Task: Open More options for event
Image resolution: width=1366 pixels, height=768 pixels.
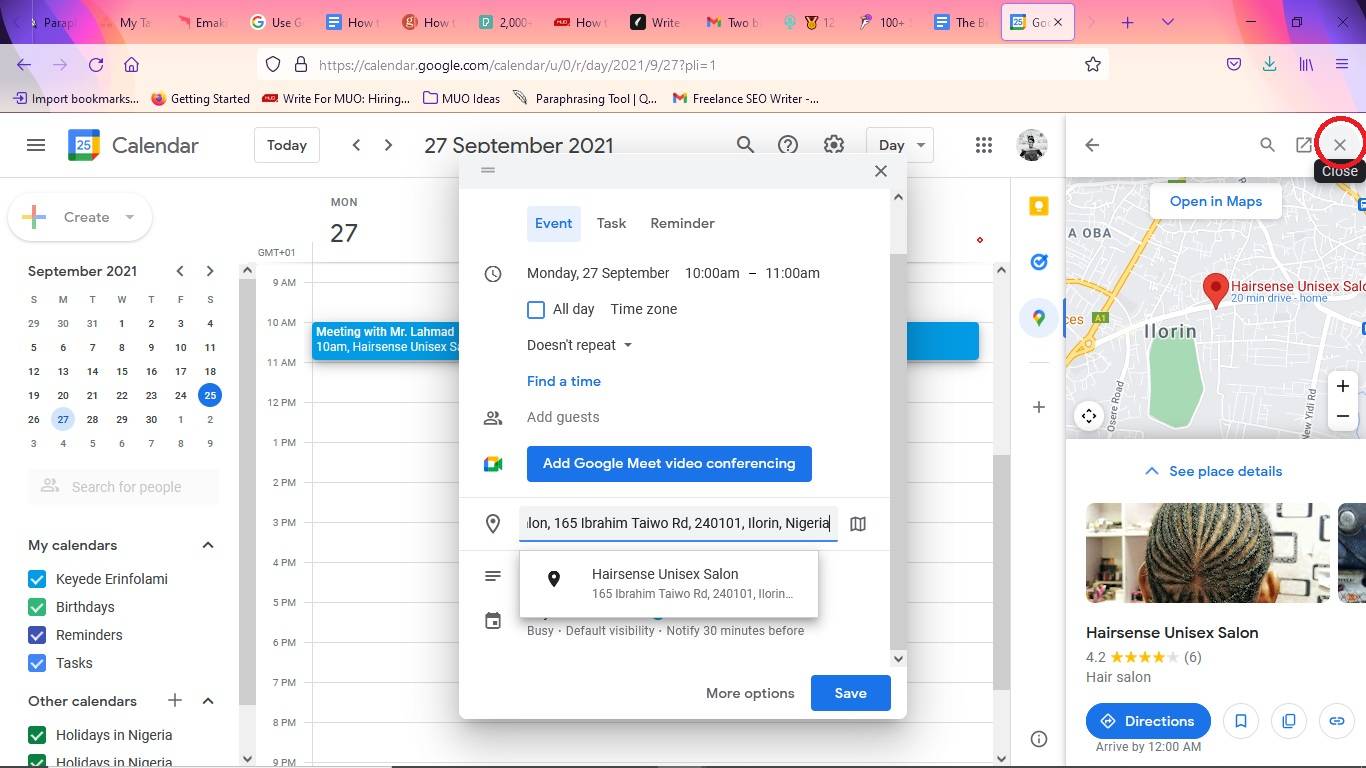Action: [750, 693]
